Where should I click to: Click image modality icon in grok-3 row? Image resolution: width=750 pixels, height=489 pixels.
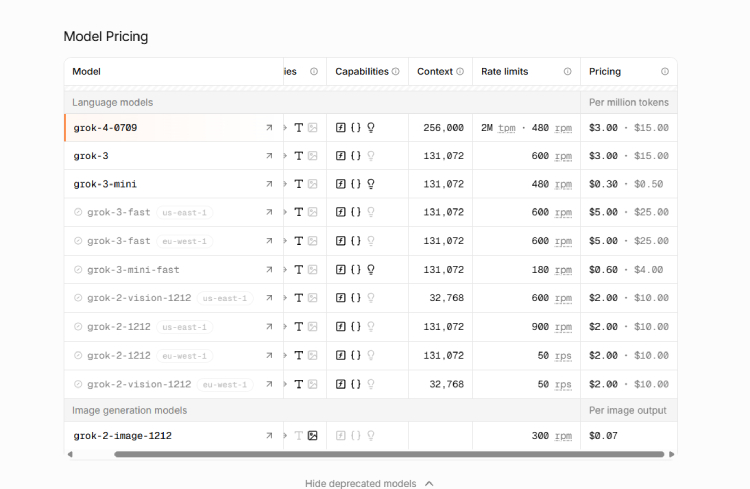pos(313,156)
